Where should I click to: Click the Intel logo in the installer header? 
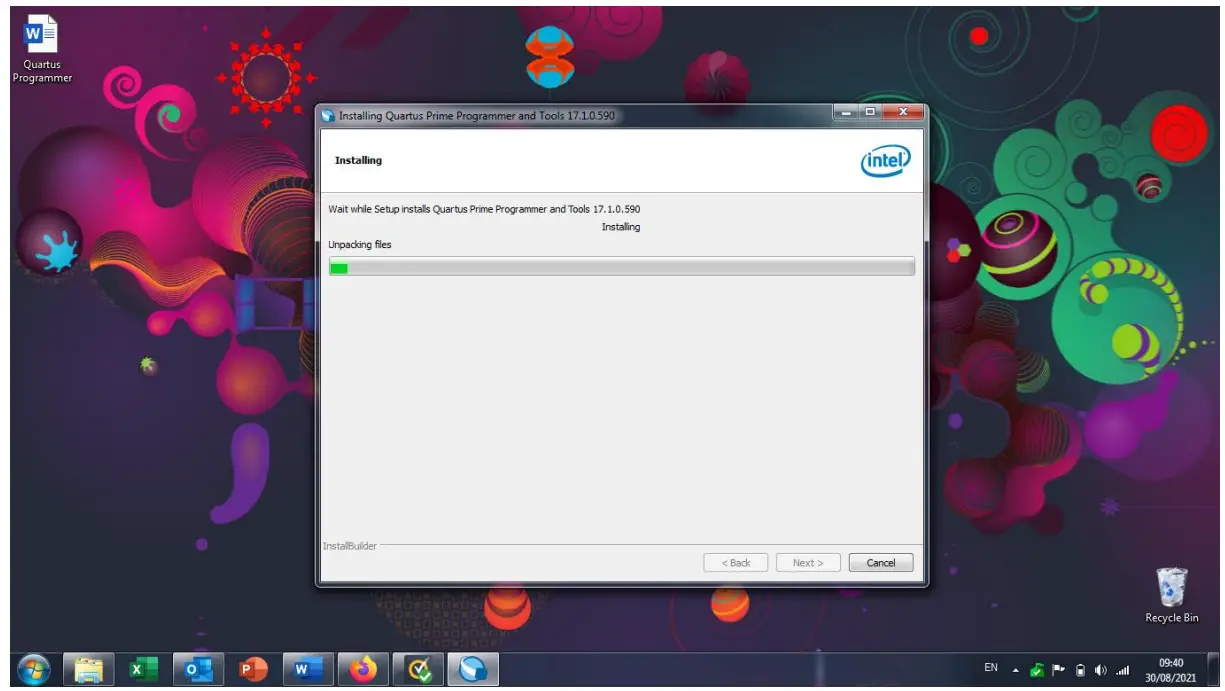pos(886,160)
